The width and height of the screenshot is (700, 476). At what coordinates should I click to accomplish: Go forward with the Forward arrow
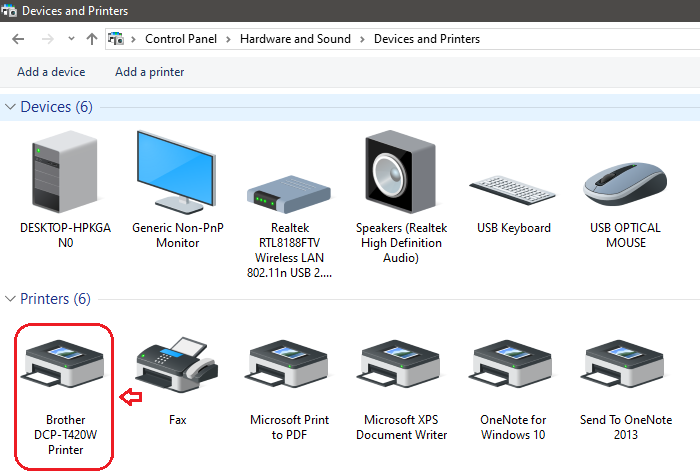coord(48,39)
